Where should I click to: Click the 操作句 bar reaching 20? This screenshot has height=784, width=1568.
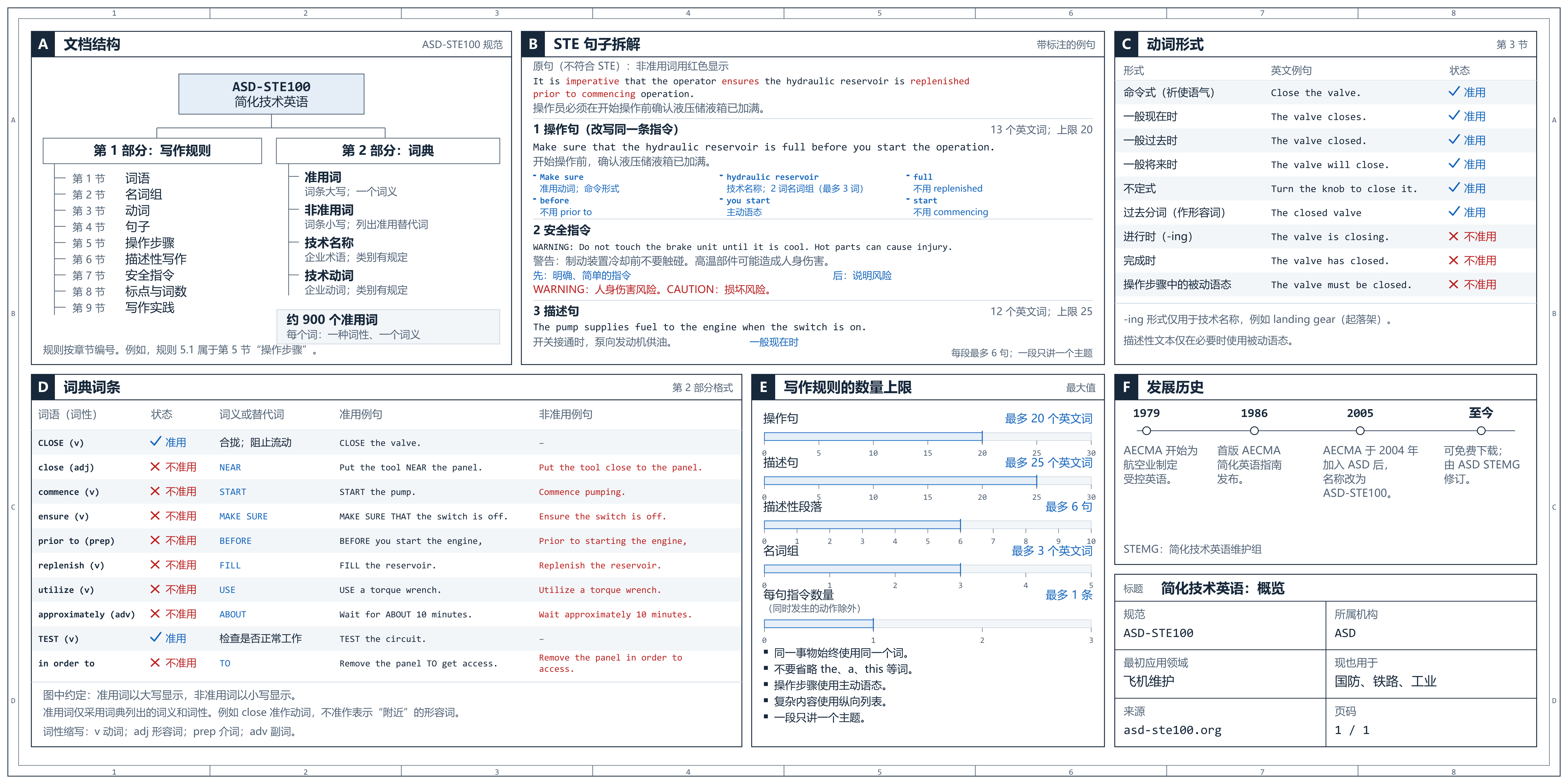[x=873, y=436]
